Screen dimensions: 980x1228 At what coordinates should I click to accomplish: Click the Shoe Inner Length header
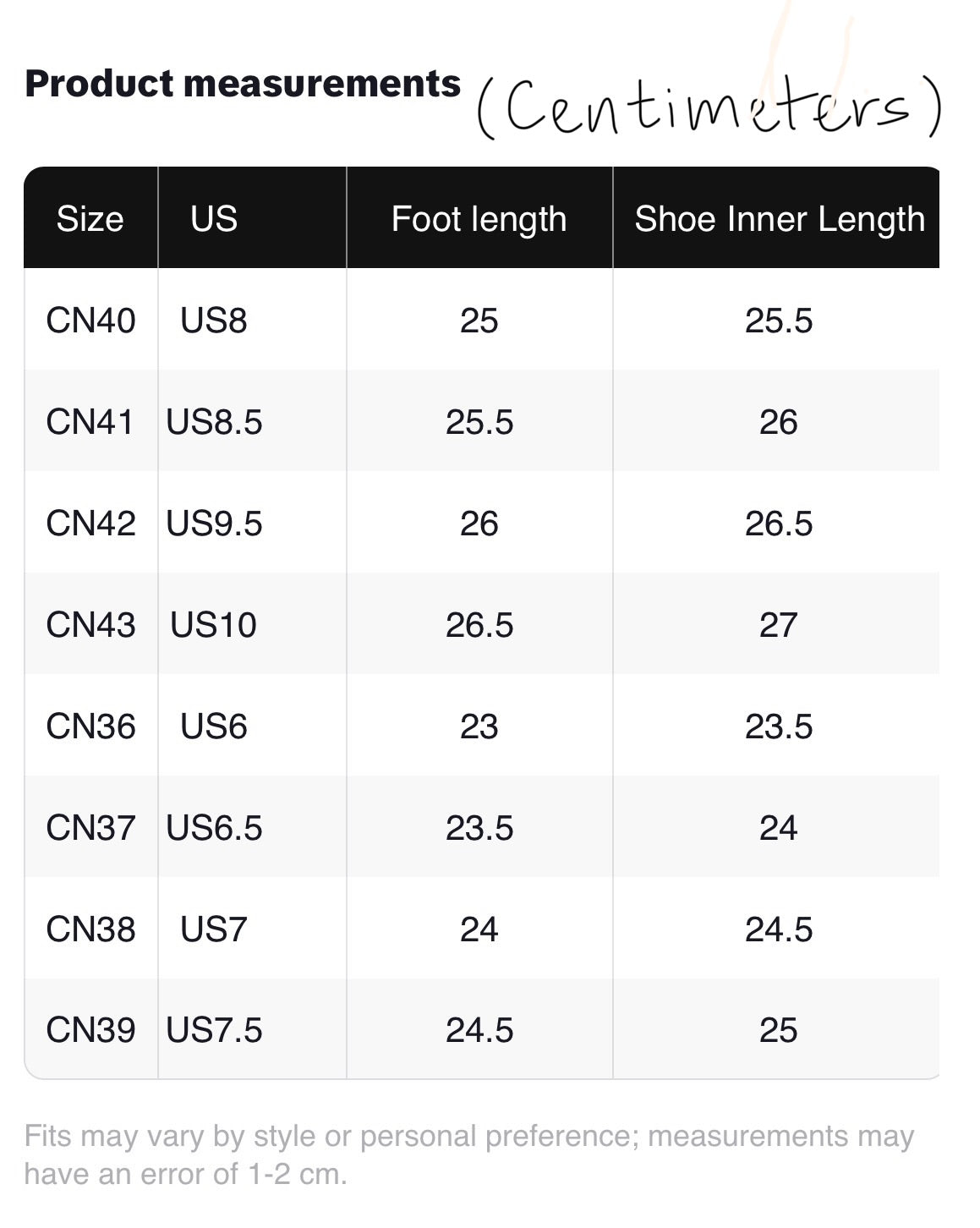click(x=779, y=219)
